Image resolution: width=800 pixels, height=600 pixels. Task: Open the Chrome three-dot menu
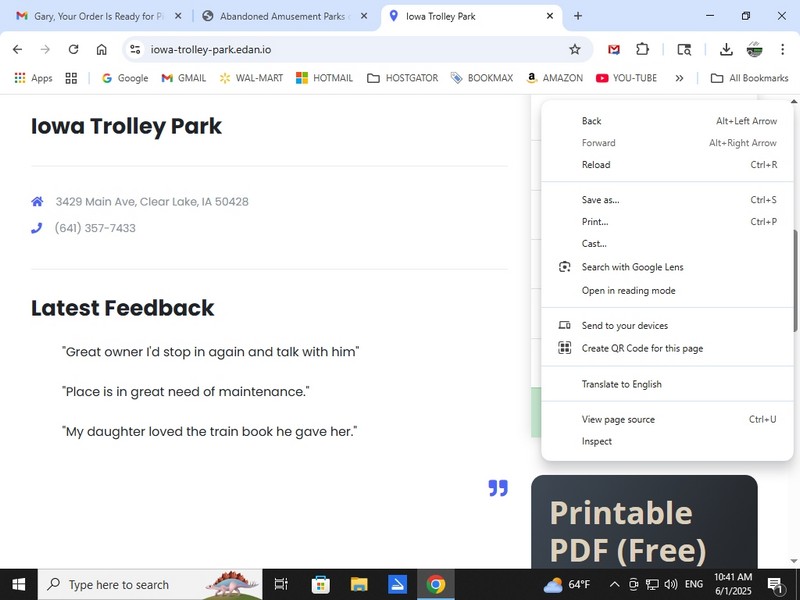tap(782, 49)
